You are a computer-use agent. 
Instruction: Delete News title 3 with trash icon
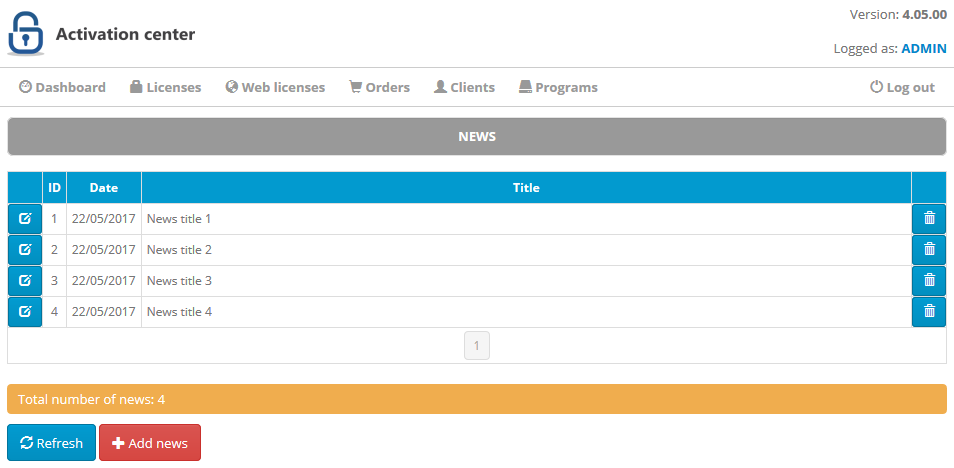929,281
